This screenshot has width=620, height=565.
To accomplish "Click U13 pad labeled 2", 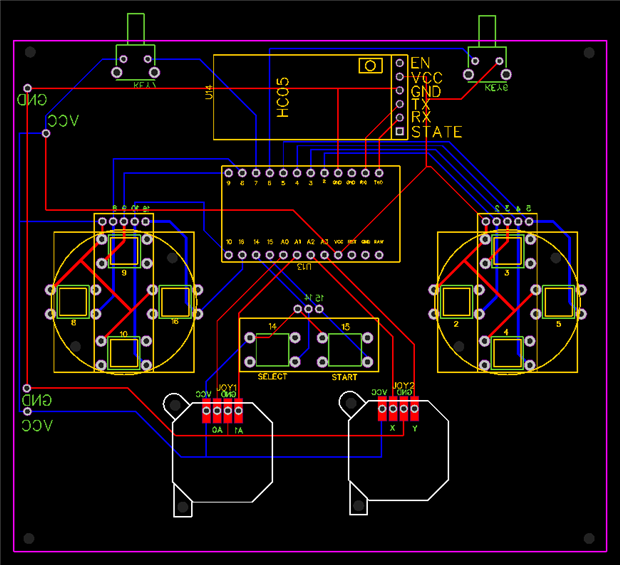I will (324, 173).
